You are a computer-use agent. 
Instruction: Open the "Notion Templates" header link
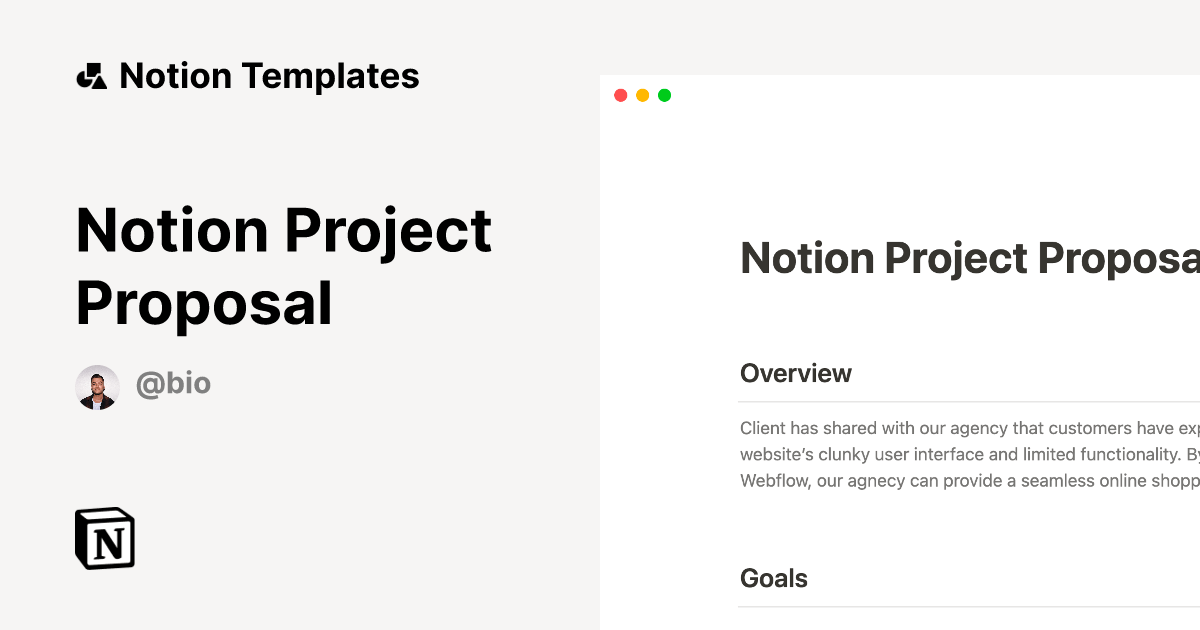point(268,76)
